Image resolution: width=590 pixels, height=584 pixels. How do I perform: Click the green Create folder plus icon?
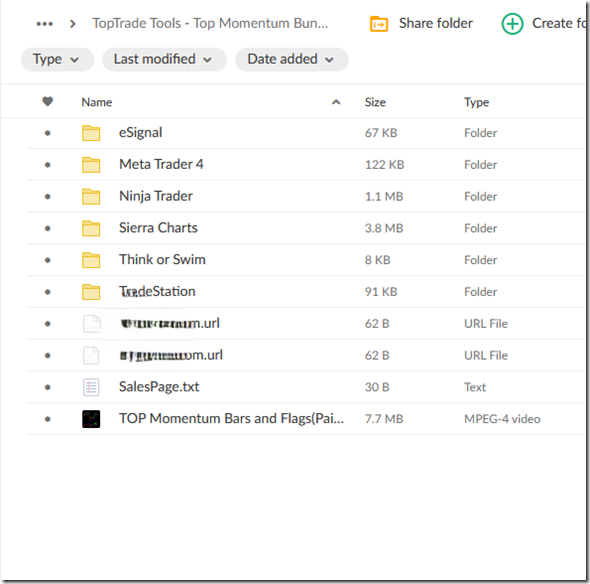pos(512,24)
